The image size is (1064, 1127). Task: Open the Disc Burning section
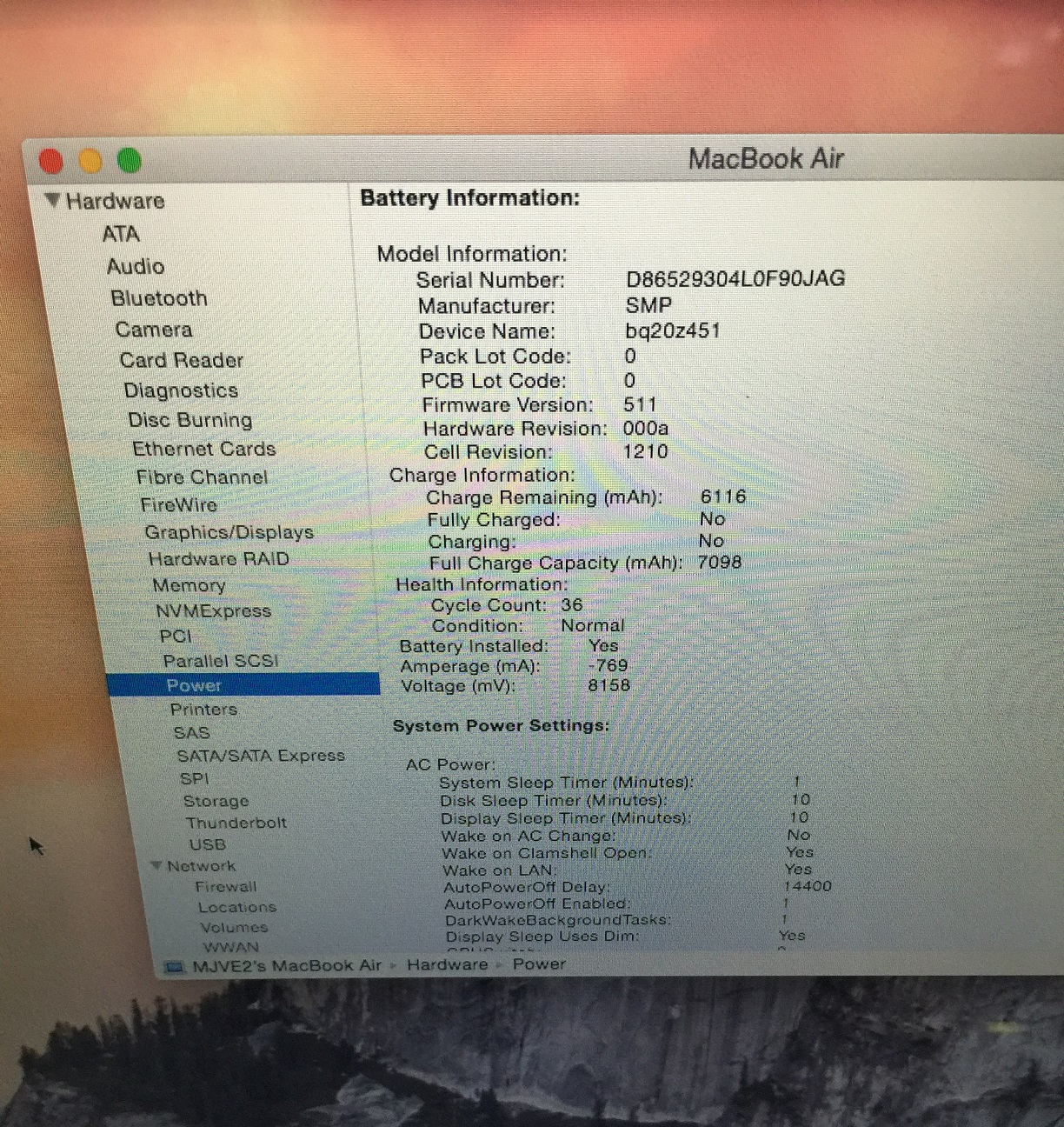click(191, 420)
